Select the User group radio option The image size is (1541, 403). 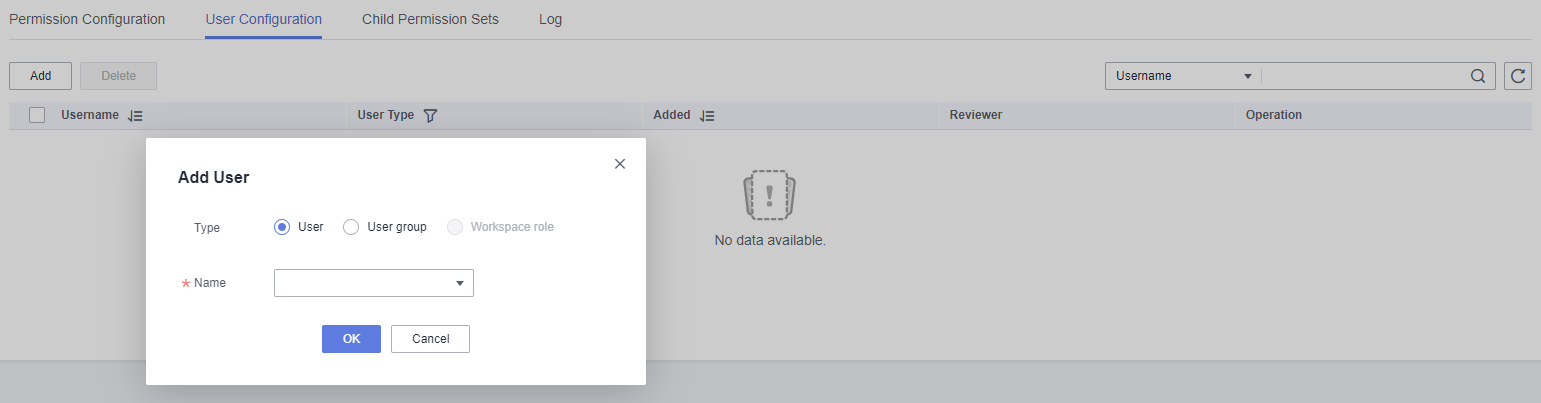tap(351, 227)
